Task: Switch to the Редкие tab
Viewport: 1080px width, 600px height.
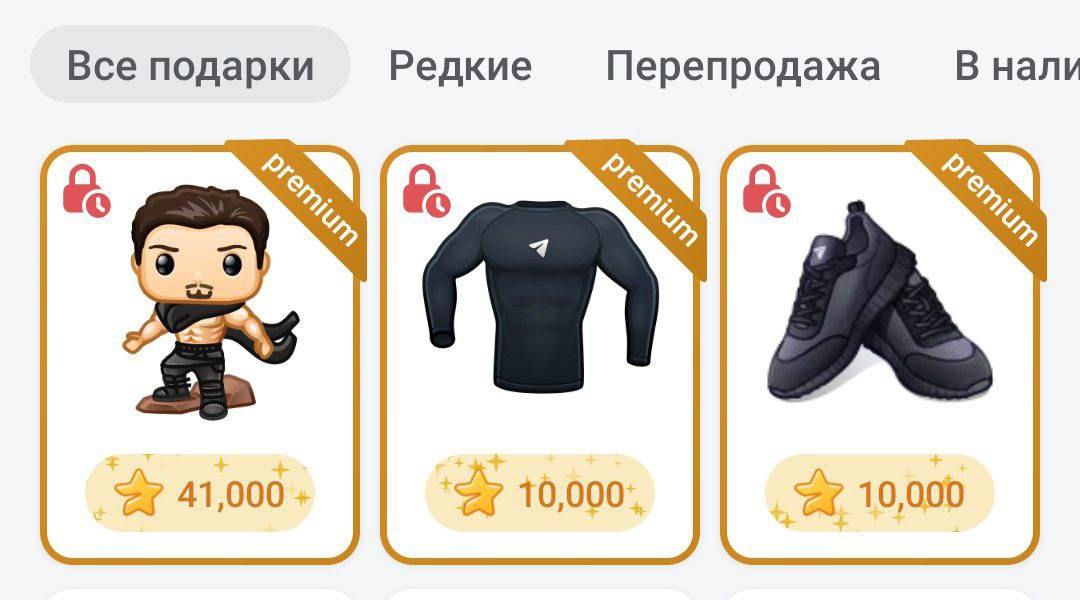Action: 460,66
